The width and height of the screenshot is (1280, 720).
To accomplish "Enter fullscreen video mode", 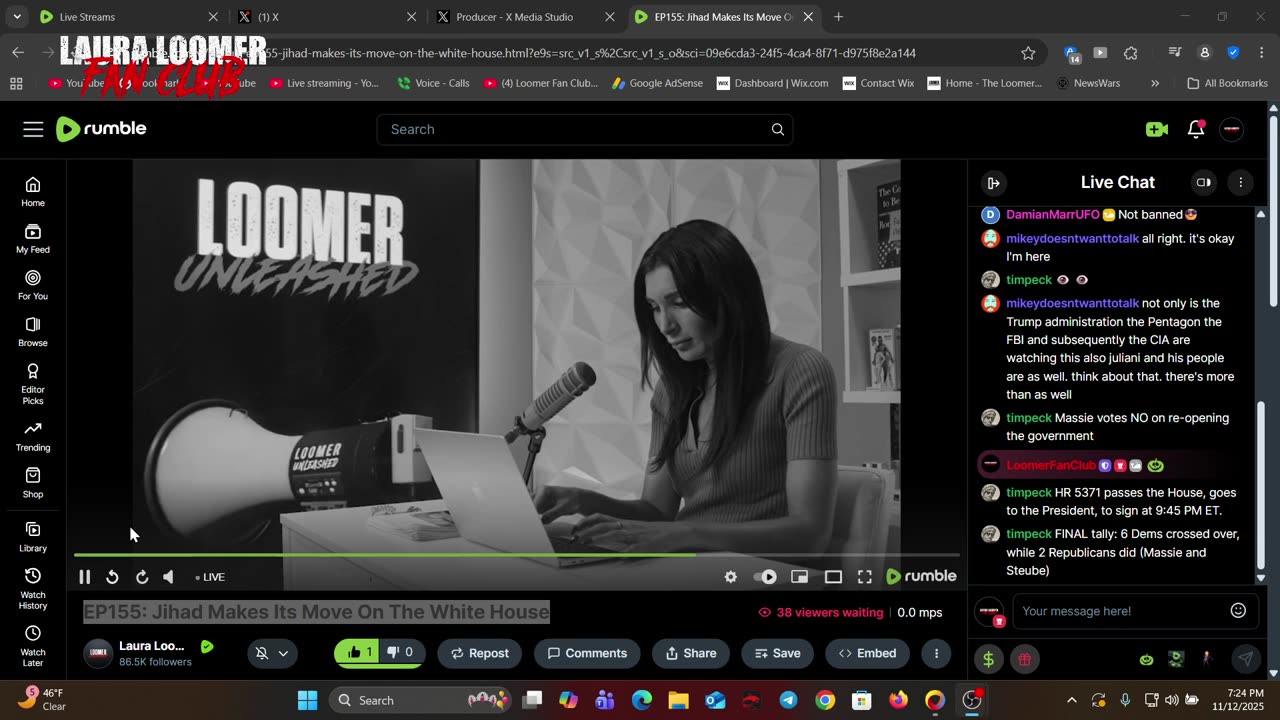I will coord(865,577).
